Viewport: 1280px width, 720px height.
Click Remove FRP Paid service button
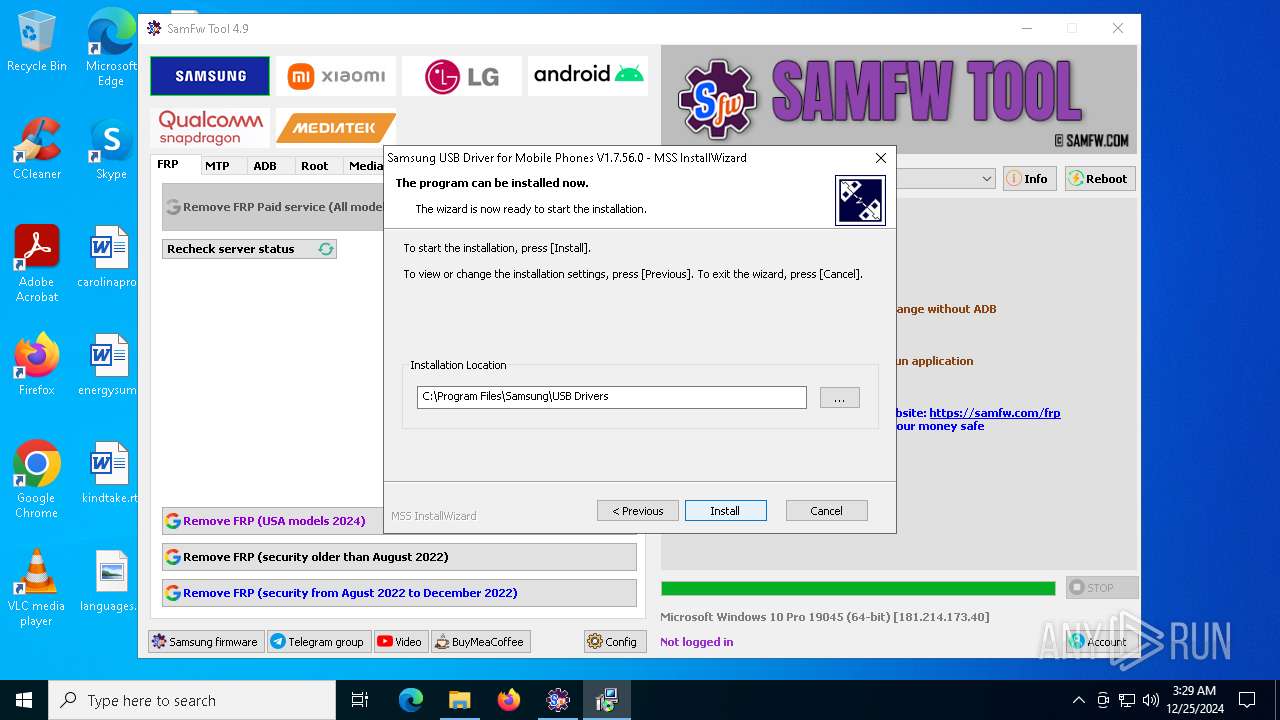pyautogui.click(x=273, y=207)
